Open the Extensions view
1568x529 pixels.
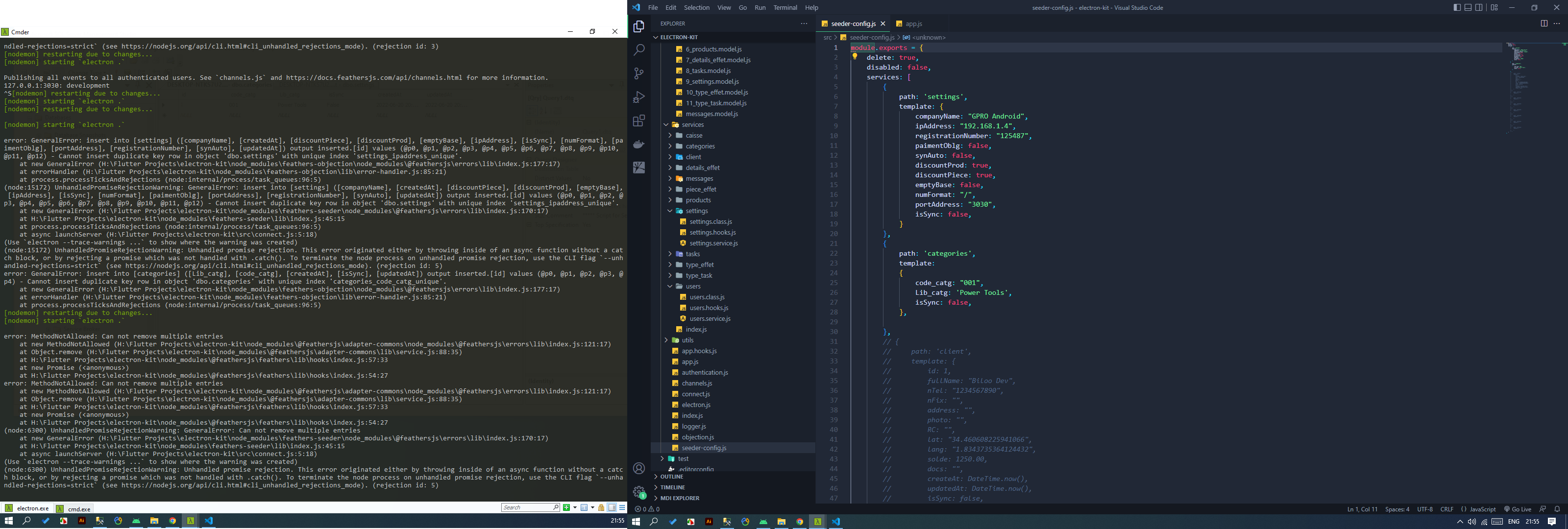point(638,120)
